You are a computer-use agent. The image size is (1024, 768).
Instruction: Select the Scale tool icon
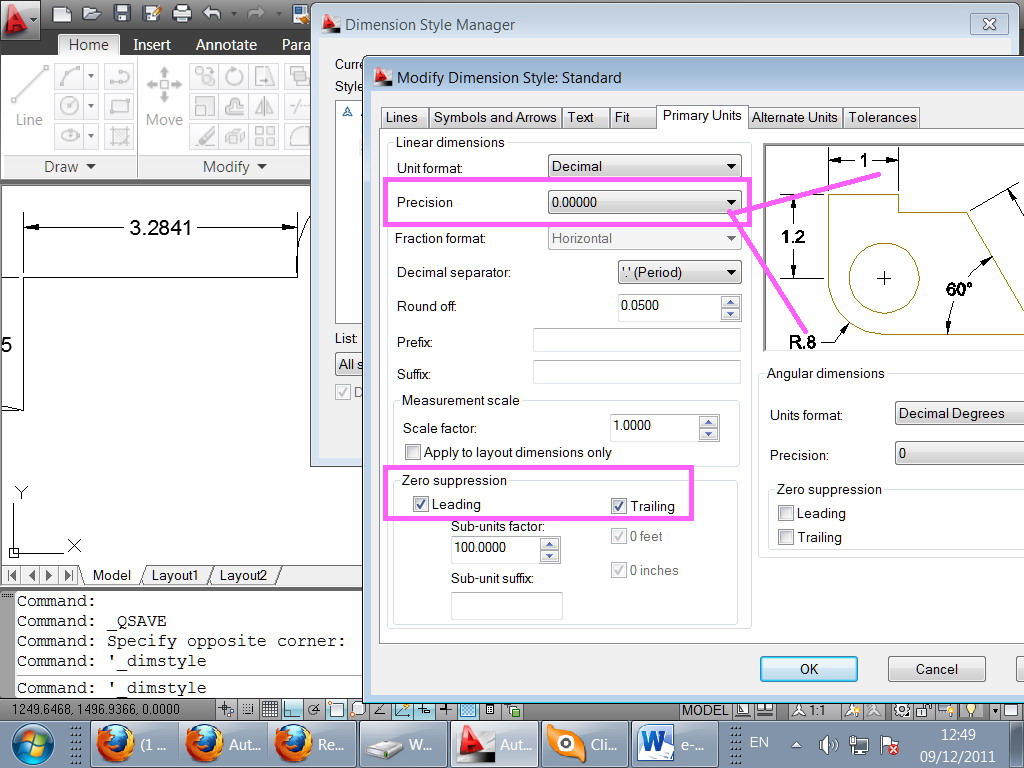point(204,106)
